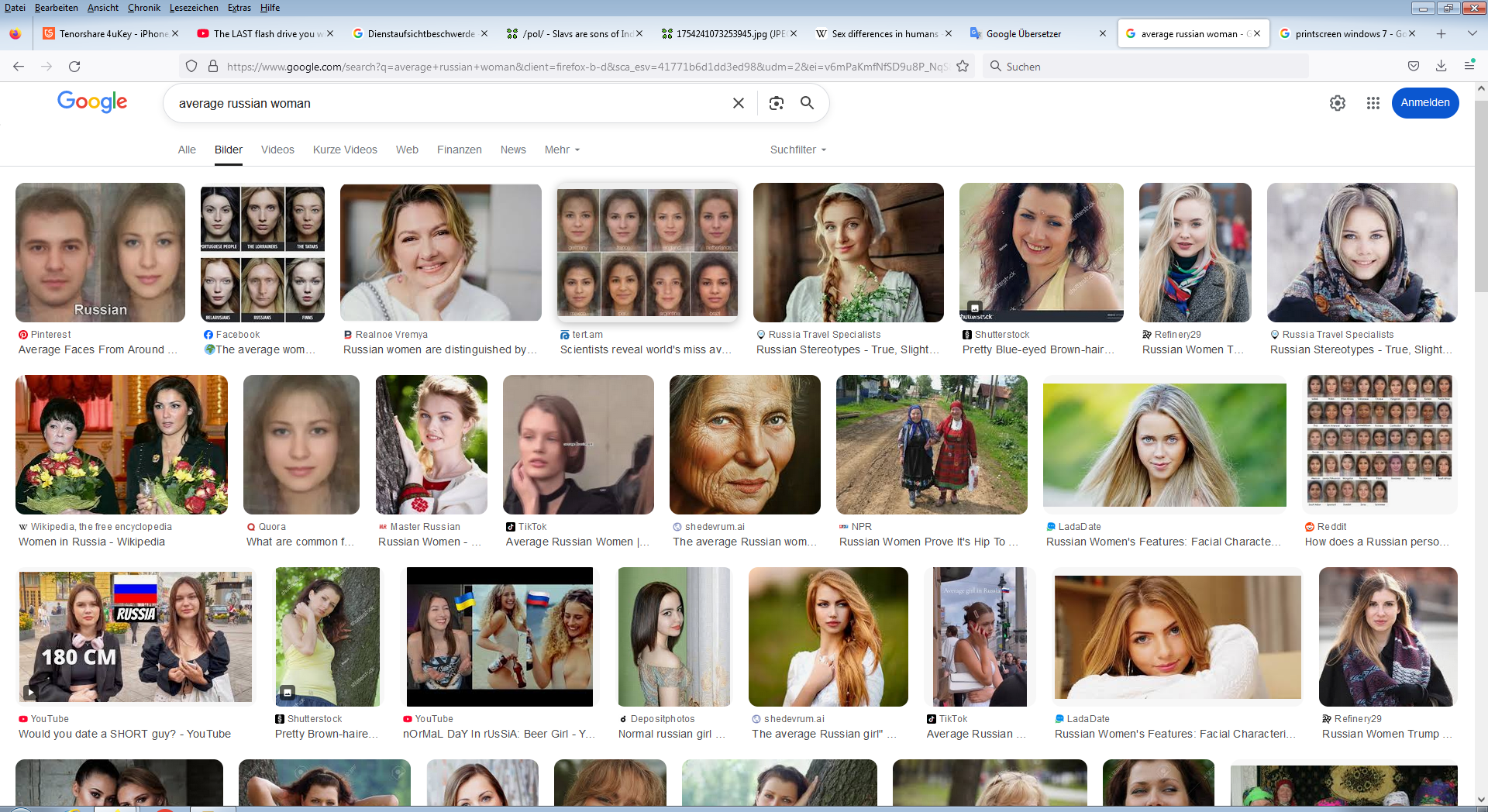Click the browser forward arrow
1488x812 pixels.
tap(46, 67)
